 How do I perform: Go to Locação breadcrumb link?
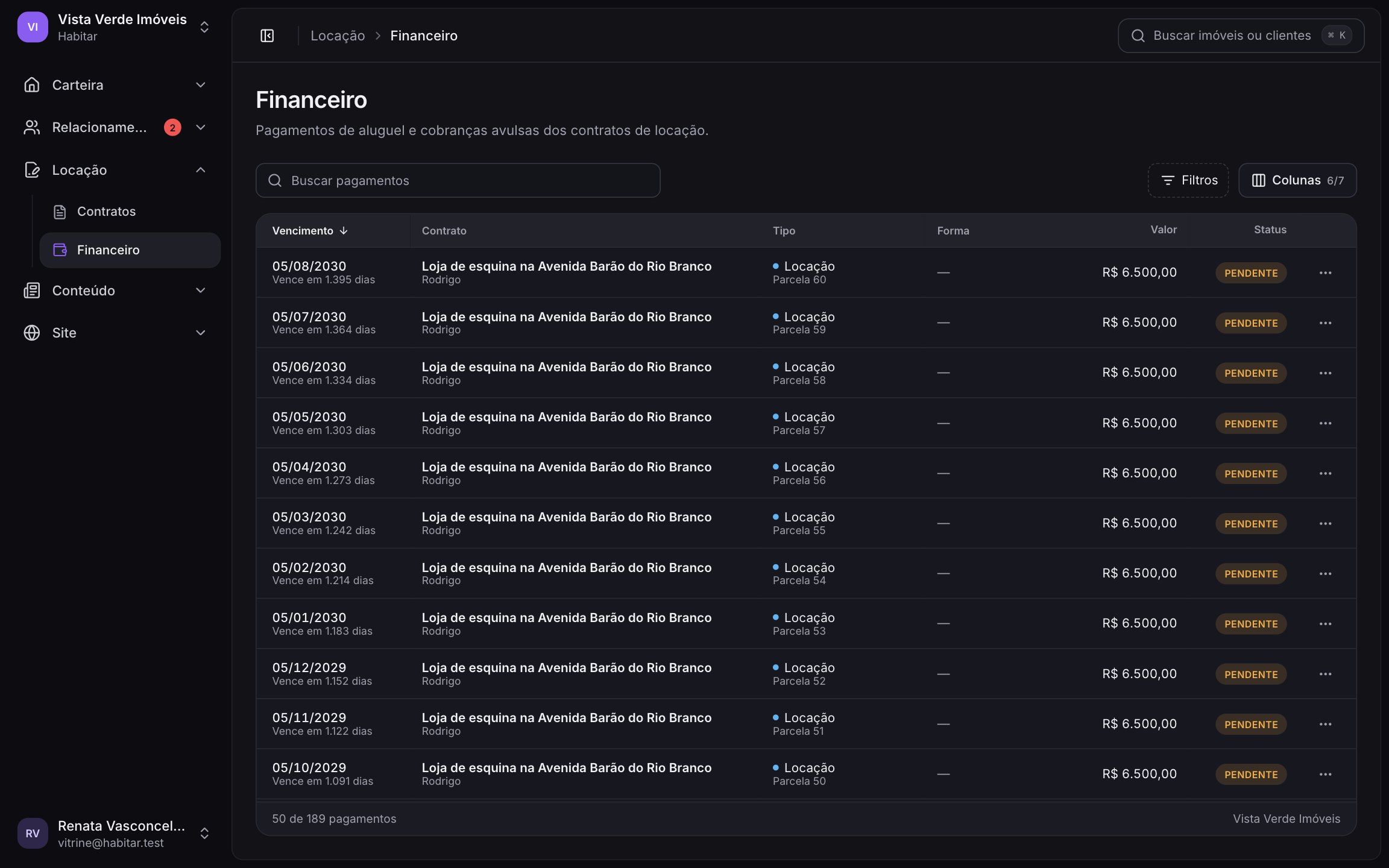point(338,36)
